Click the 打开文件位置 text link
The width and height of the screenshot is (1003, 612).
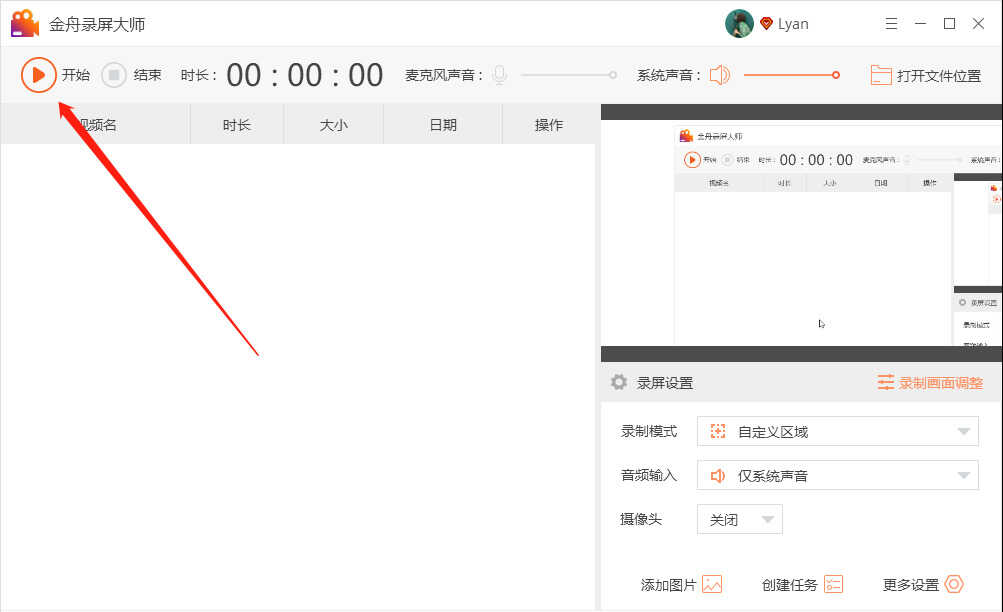click(938, 76)
